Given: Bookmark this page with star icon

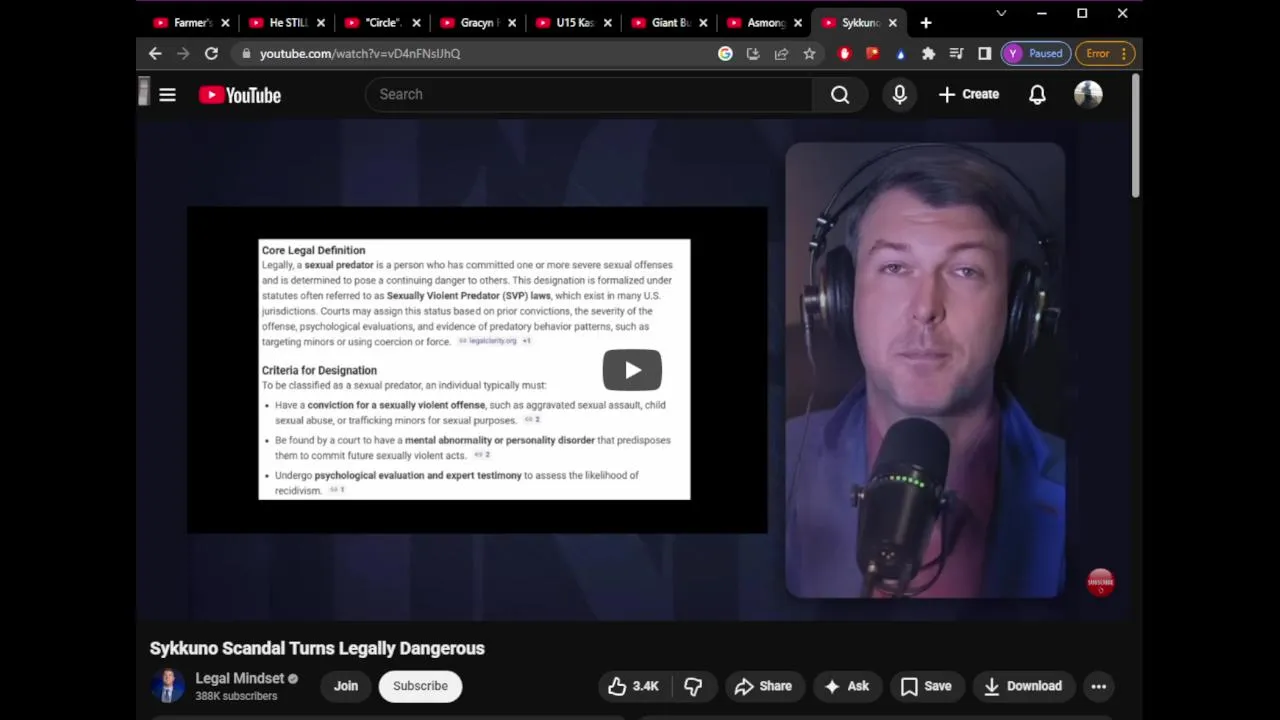Looking at the screenshot, I should pos(809,54).
